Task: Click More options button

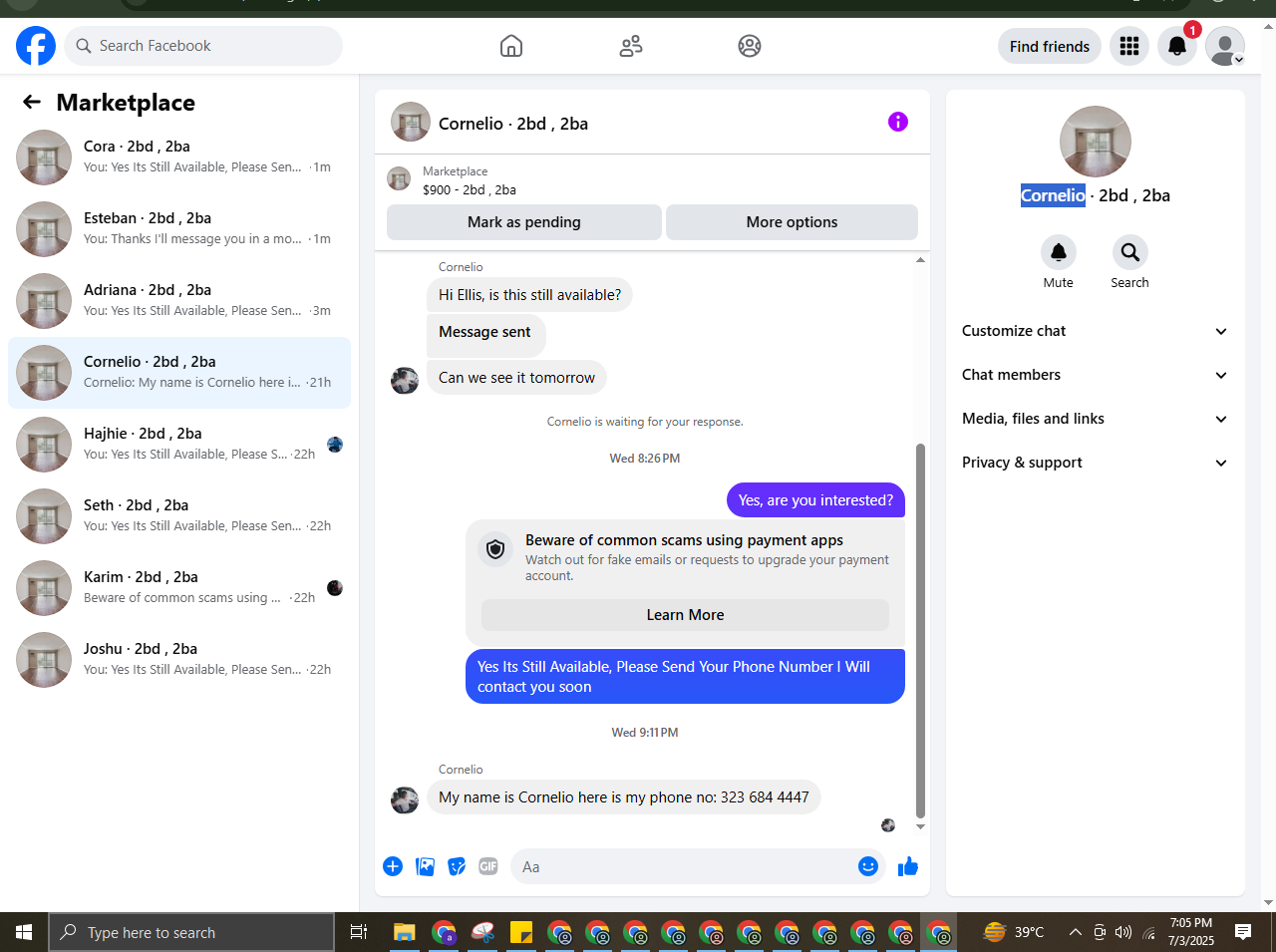Action: click(x=792, y=222)
